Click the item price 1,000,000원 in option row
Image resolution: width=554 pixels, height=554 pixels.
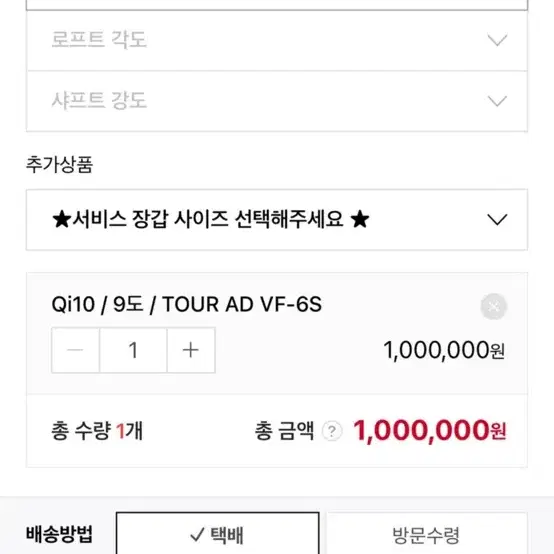[x=444, y=350]
